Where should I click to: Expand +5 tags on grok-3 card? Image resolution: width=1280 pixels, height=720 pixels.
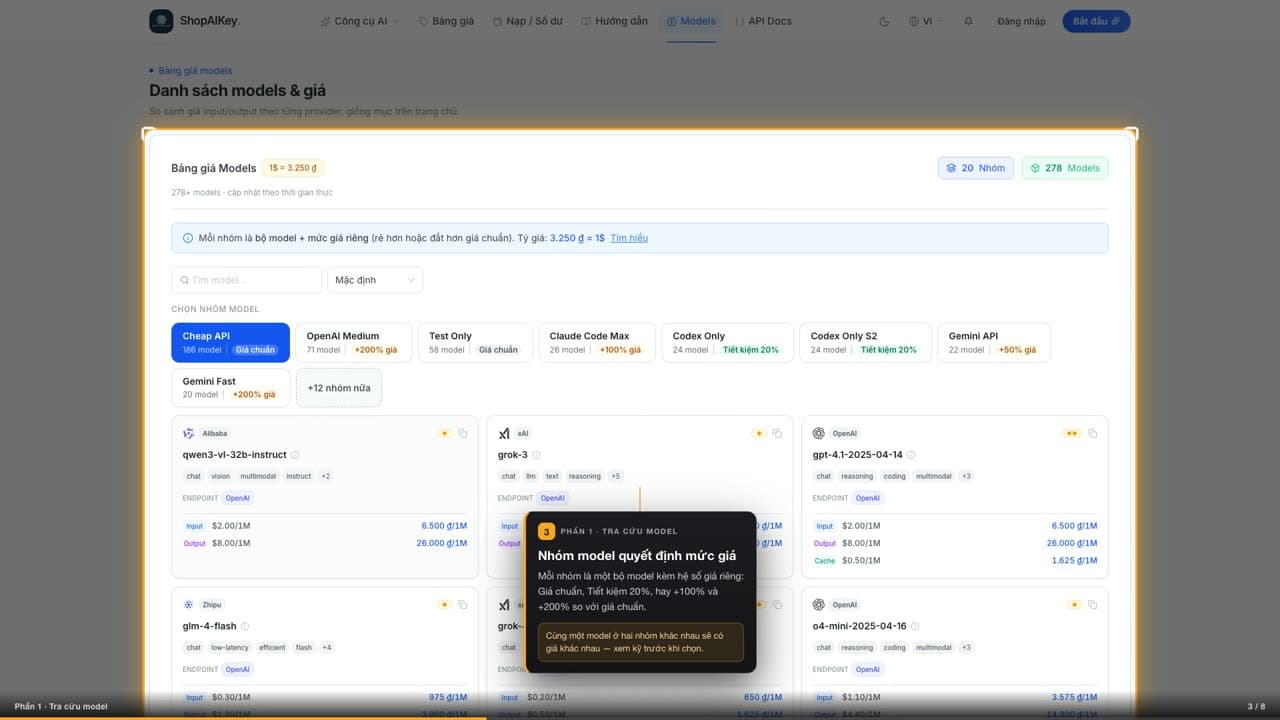coord(615,476)
